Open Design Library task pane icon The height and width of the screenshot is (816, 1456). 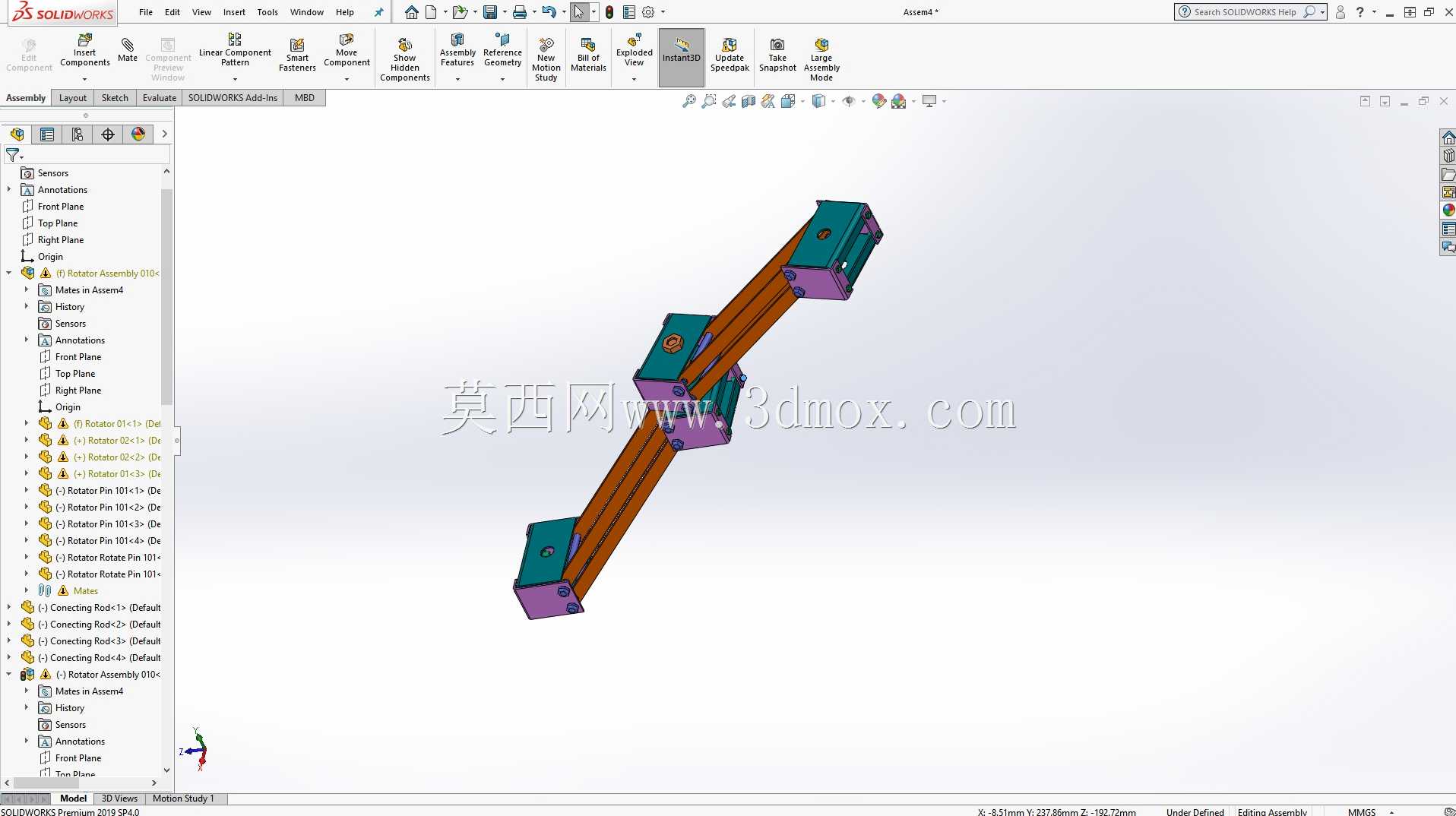point(1448,156)
